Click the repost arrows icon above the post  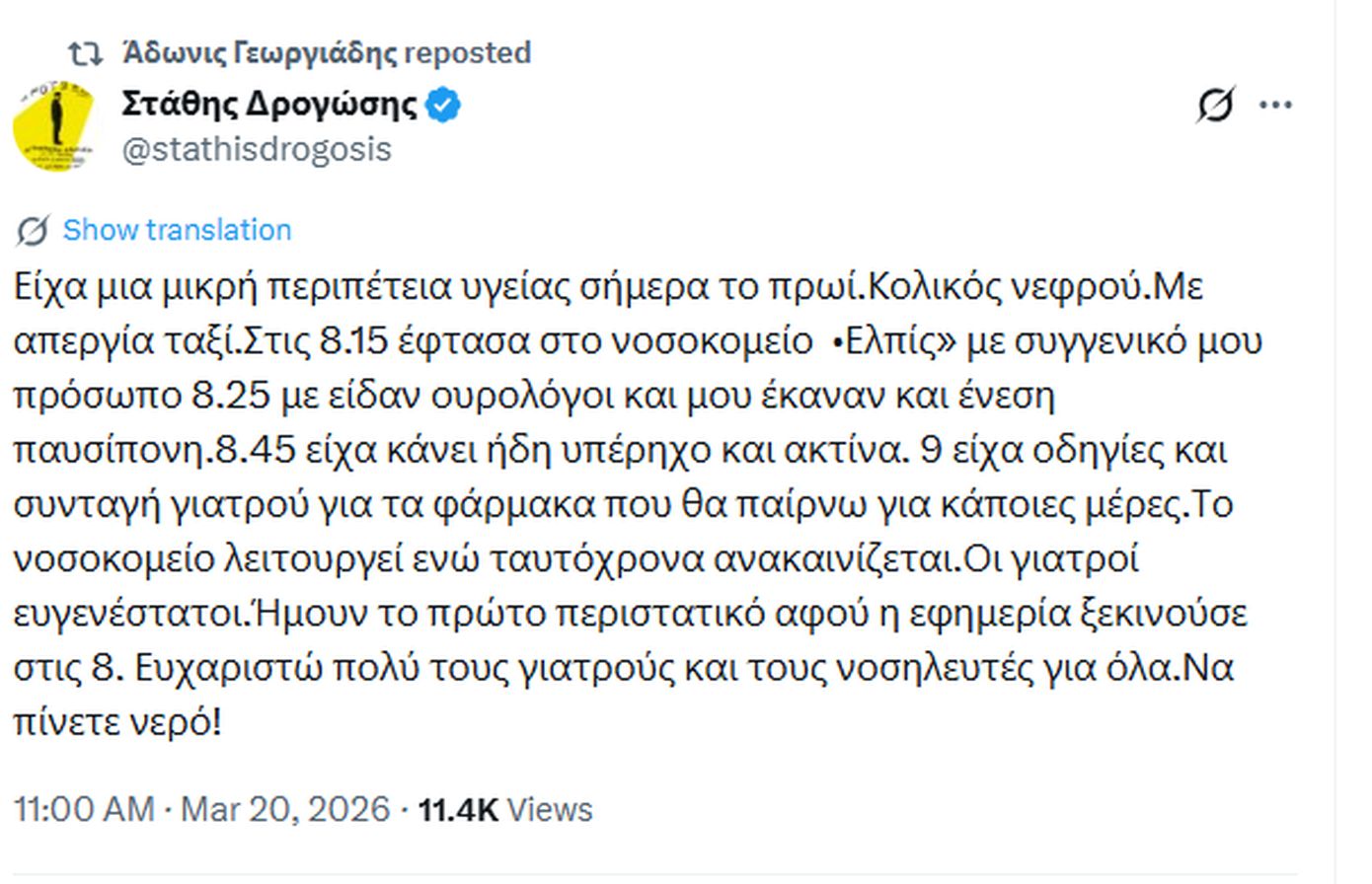85,53
